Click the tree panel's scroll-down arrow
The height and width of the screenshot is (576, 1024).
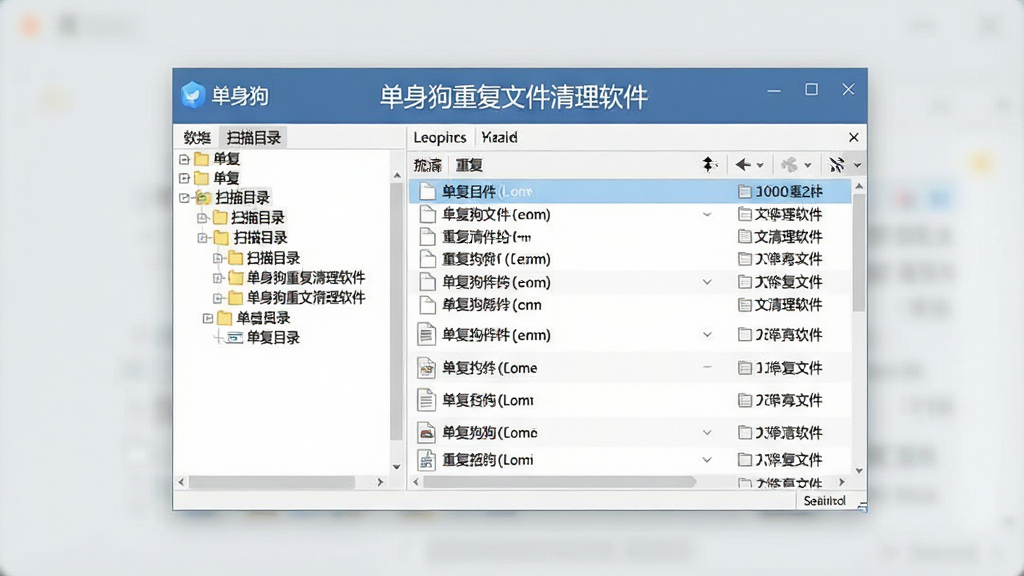396,466
